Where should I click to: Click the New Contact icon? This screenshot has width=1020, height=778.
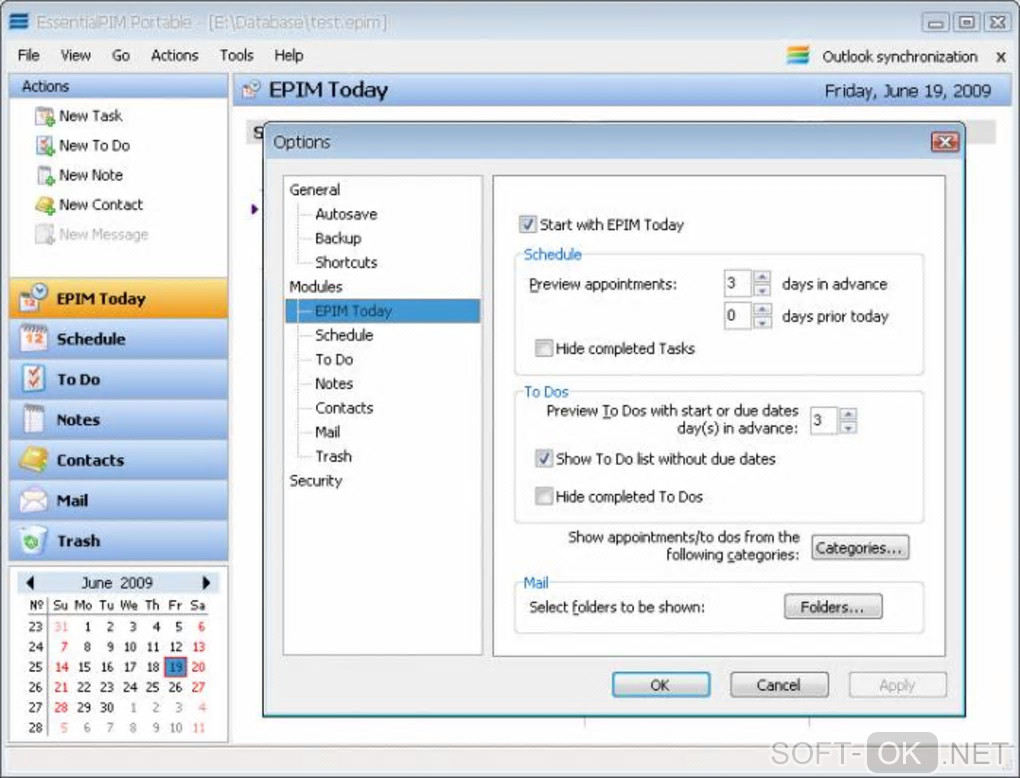coord(45,205)
